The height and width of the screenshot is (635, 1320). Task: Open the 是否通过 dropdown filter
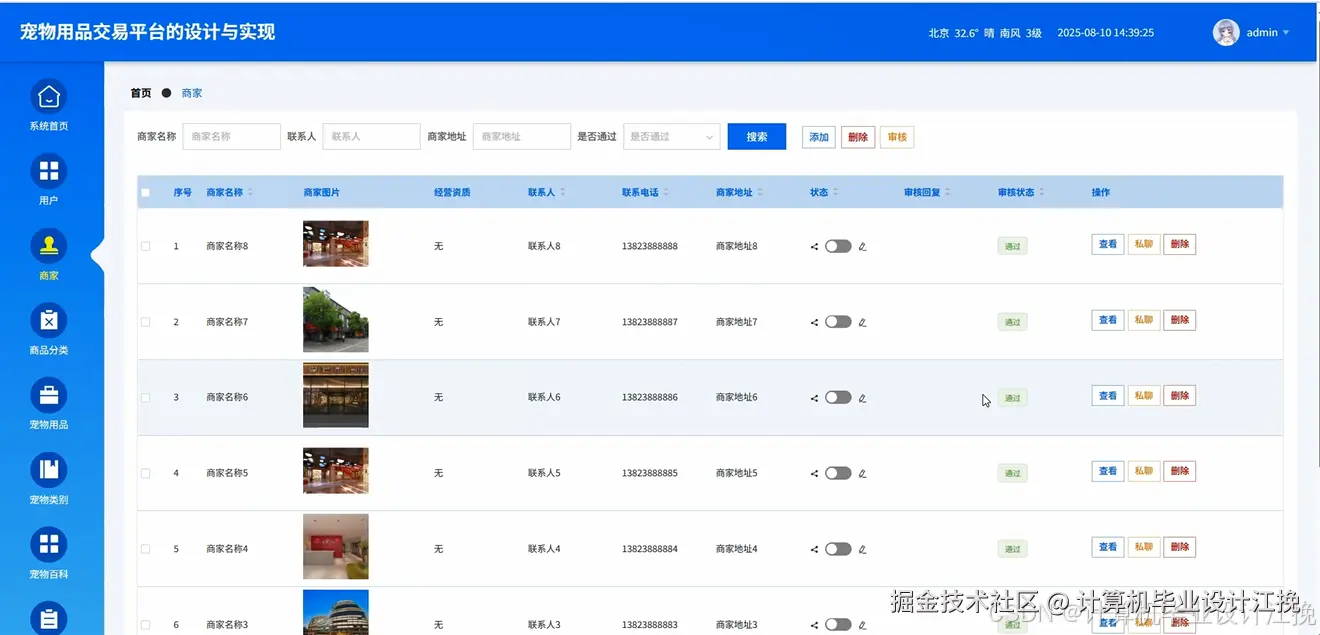[x=671, y=136]
